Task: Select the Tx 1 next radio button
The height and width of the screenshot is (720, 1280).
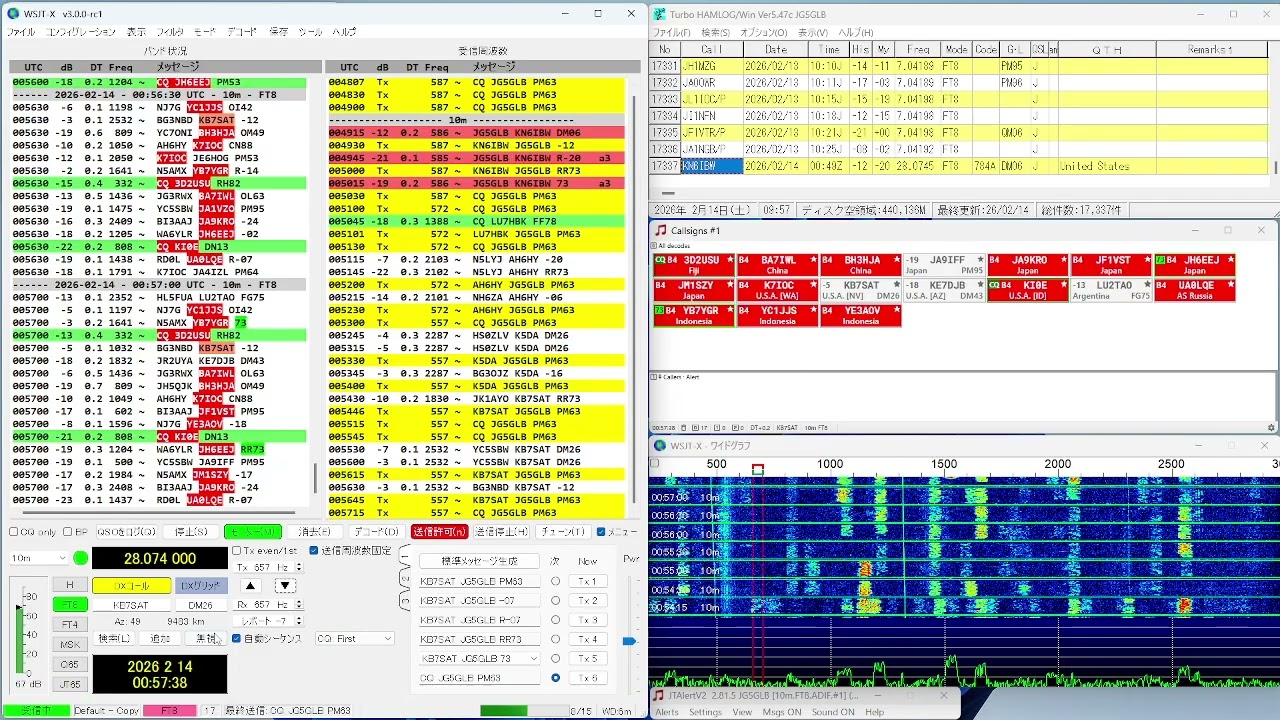Action: (x=555, y=581)
